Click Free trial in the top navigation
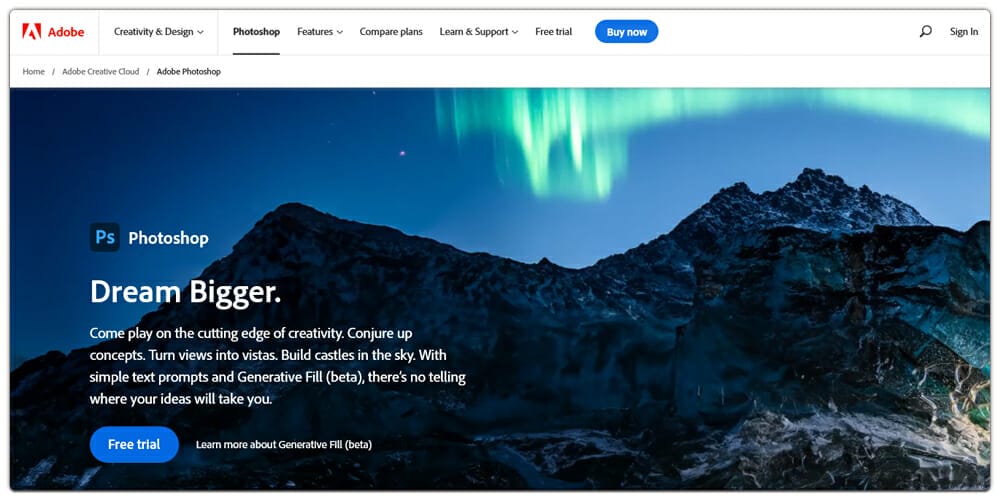This screenshot has width=1000, height=500. tap(554, 31)
